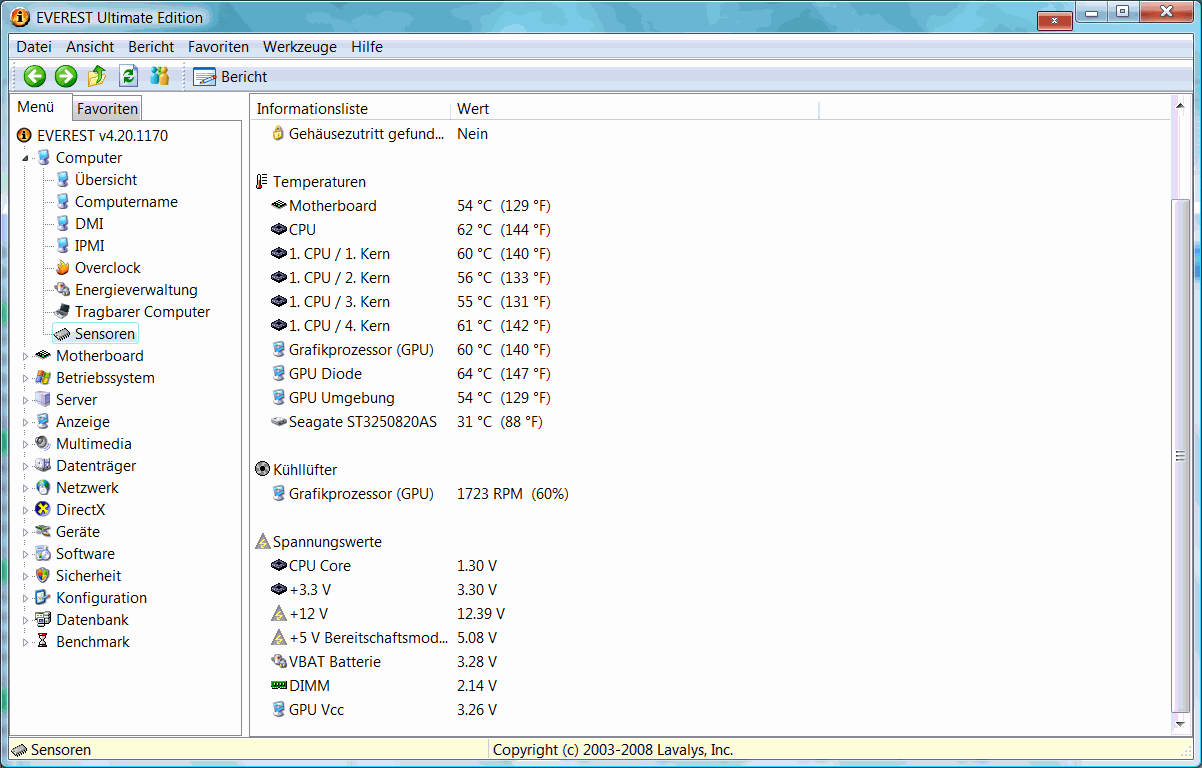The image size is (1202, 768).
Task: Expand the Geräte tree node
Action: 26,532
